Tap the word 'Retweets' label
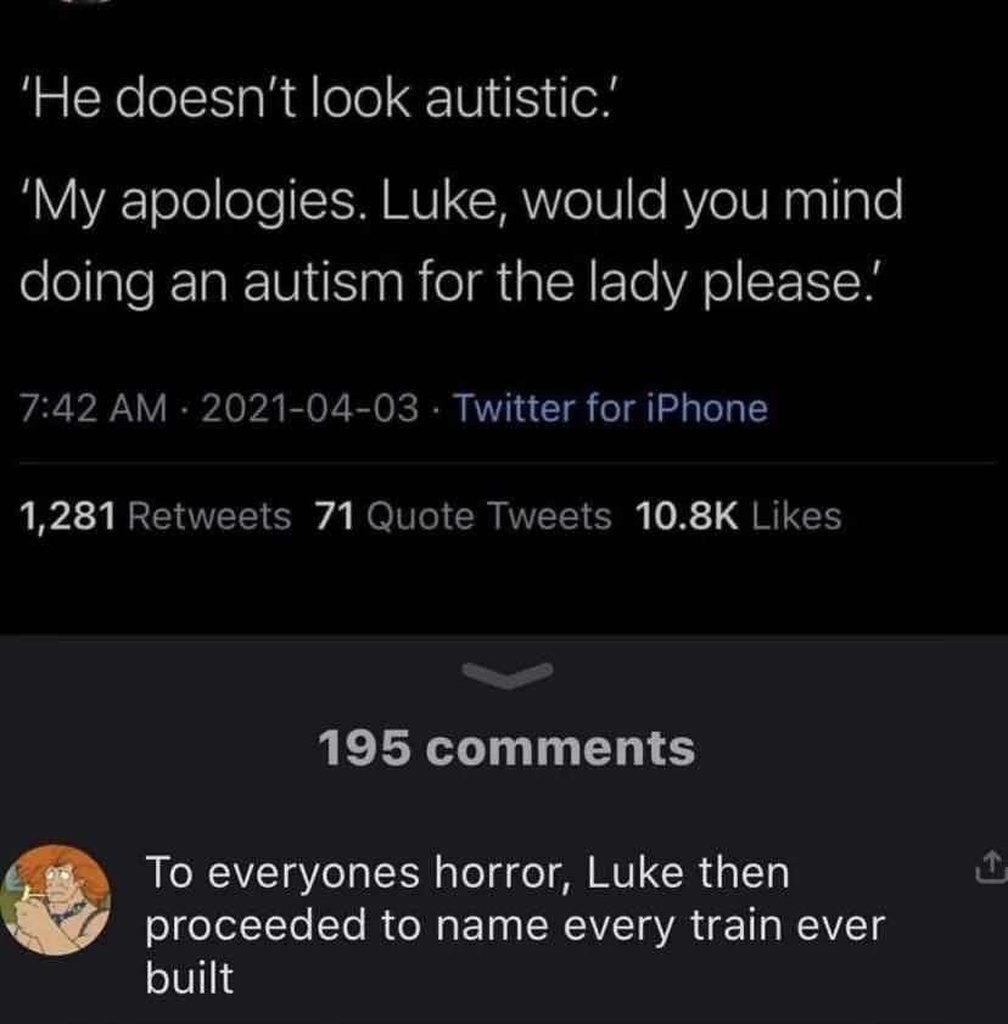 pyautogui.click(x=210, y=516)
